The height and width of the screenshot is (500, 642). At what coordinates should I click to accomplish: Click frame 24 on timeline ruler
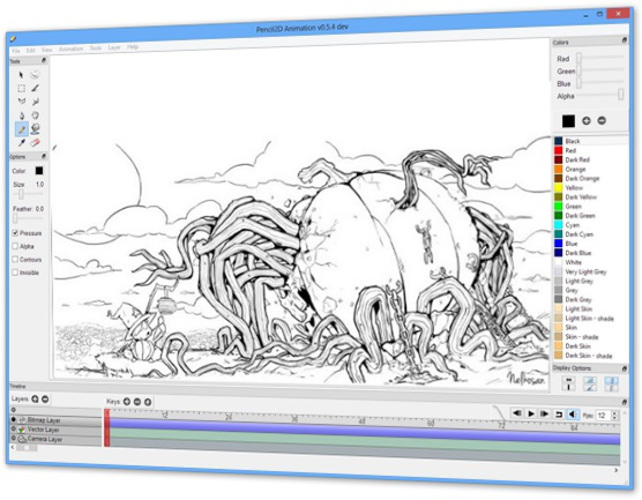[228, 417]
